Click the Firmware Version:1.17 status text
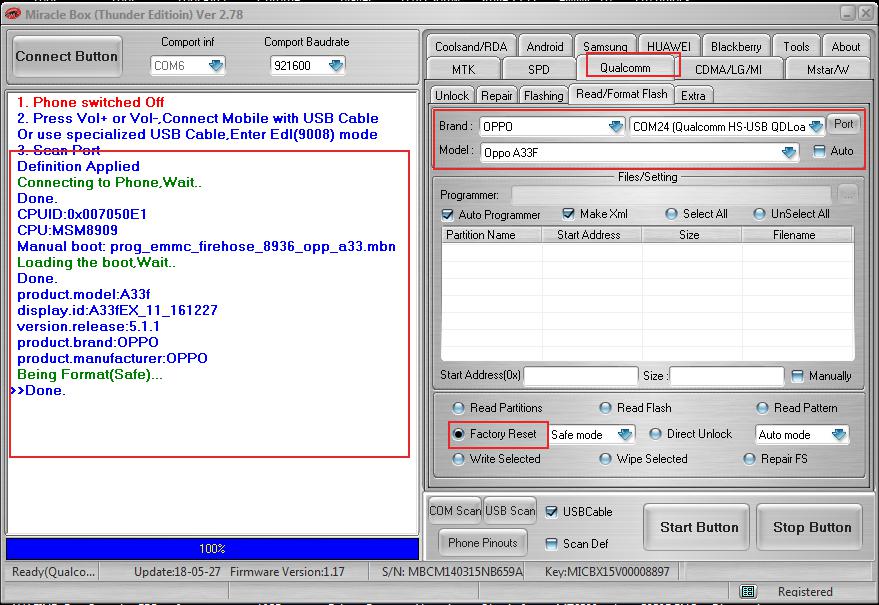The height and width of the screenshot is (605, 879). coord(287,572)
